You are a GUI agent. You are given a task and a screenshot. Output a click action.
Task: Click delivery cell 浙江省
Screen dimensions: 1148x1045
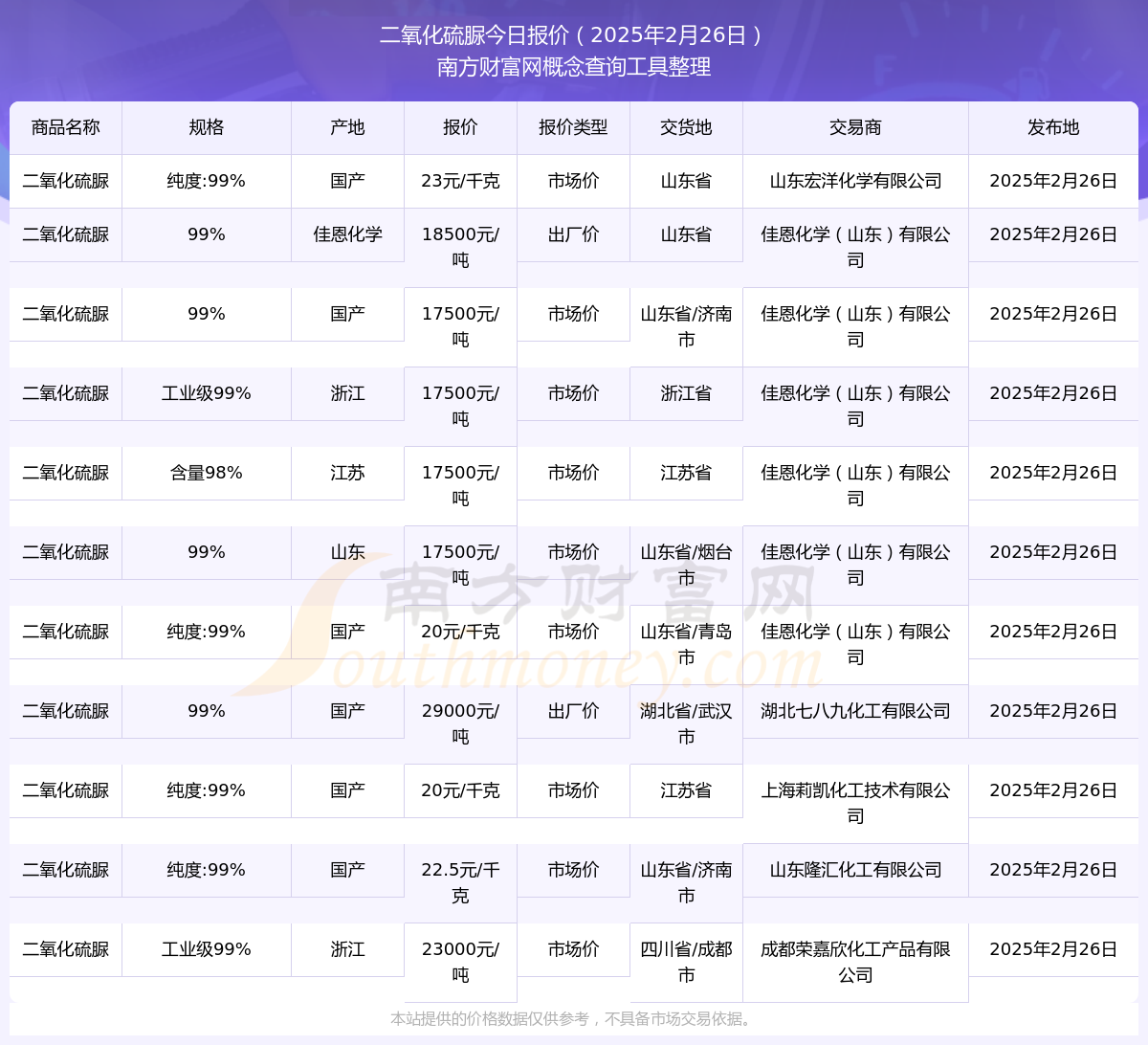686,393
